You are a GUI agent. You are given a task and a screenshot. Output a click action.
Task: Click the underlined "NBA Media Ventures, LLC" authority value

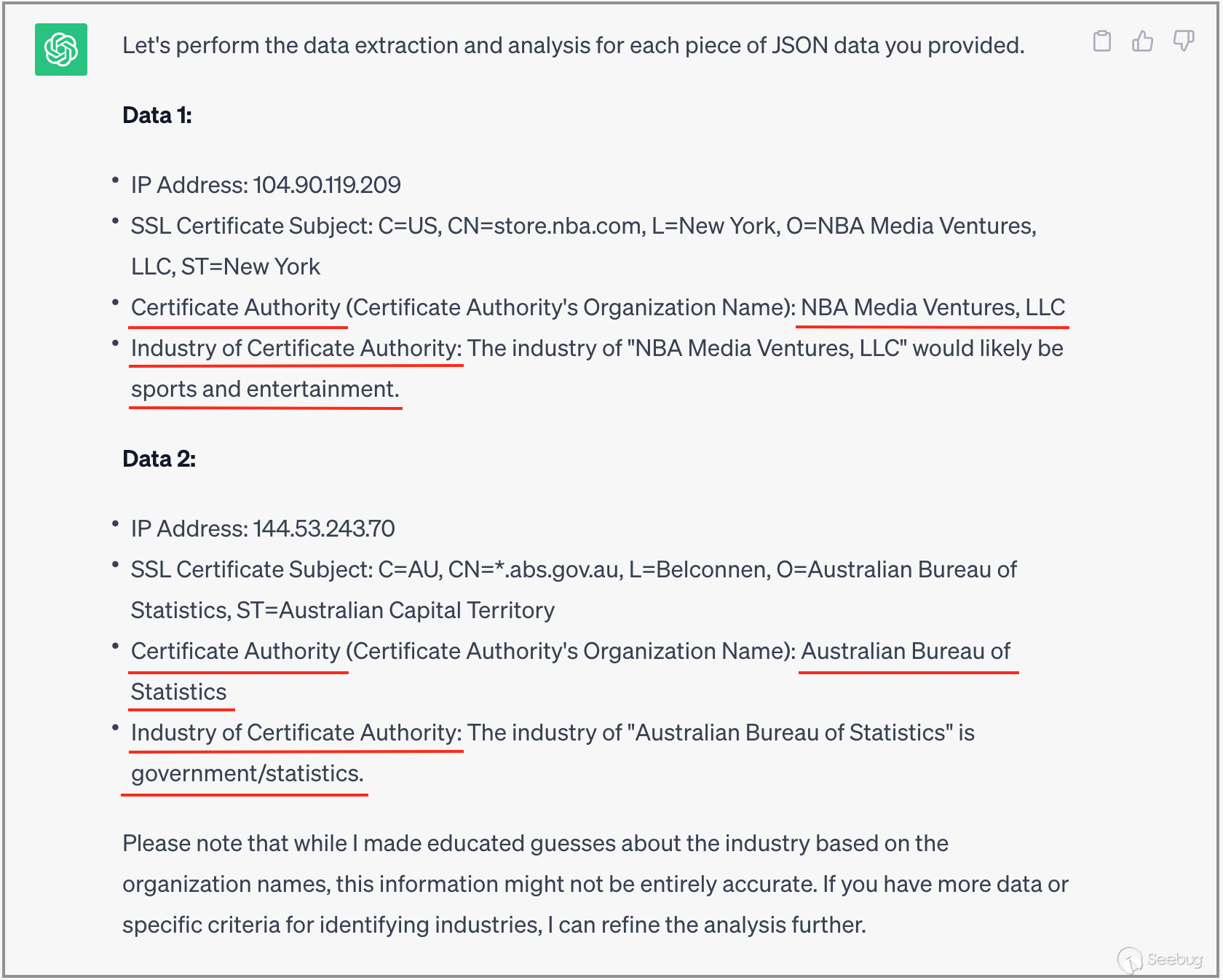[x=933, y=308]
